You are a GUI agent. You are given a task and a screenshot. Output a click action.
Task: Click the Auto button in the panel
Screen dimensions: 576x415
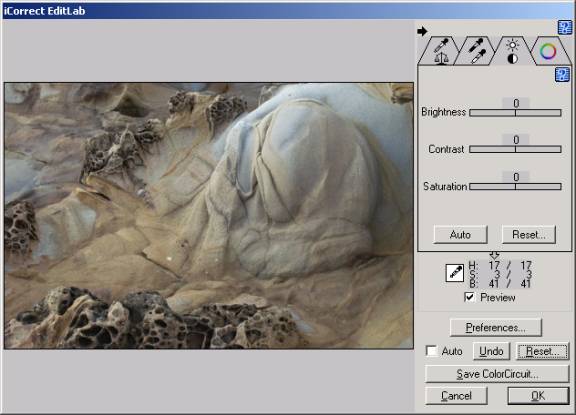pyautogui.click(x=460, y=235)
